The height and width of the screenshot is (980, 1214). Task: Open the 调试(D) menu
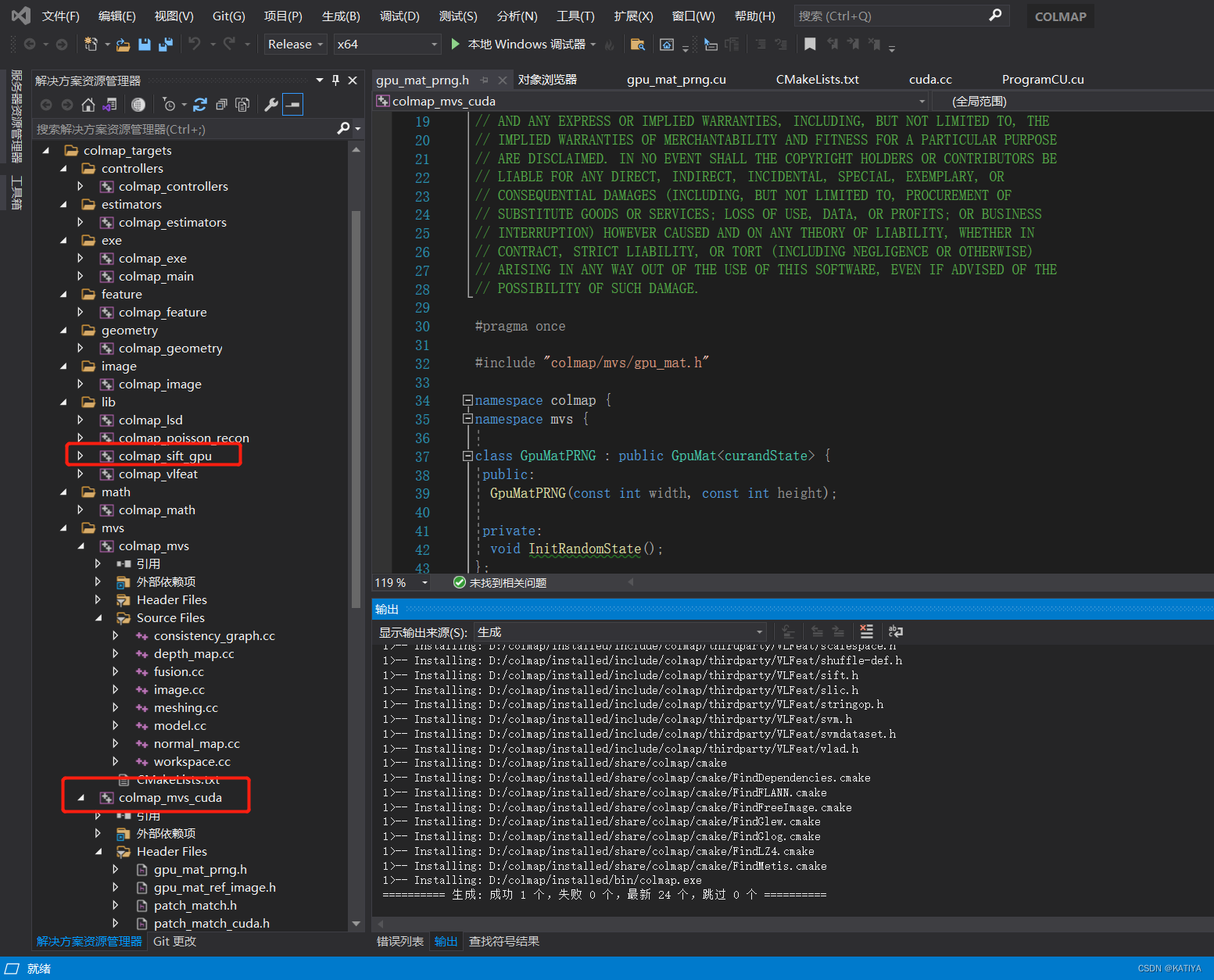[x=399, y=16]
